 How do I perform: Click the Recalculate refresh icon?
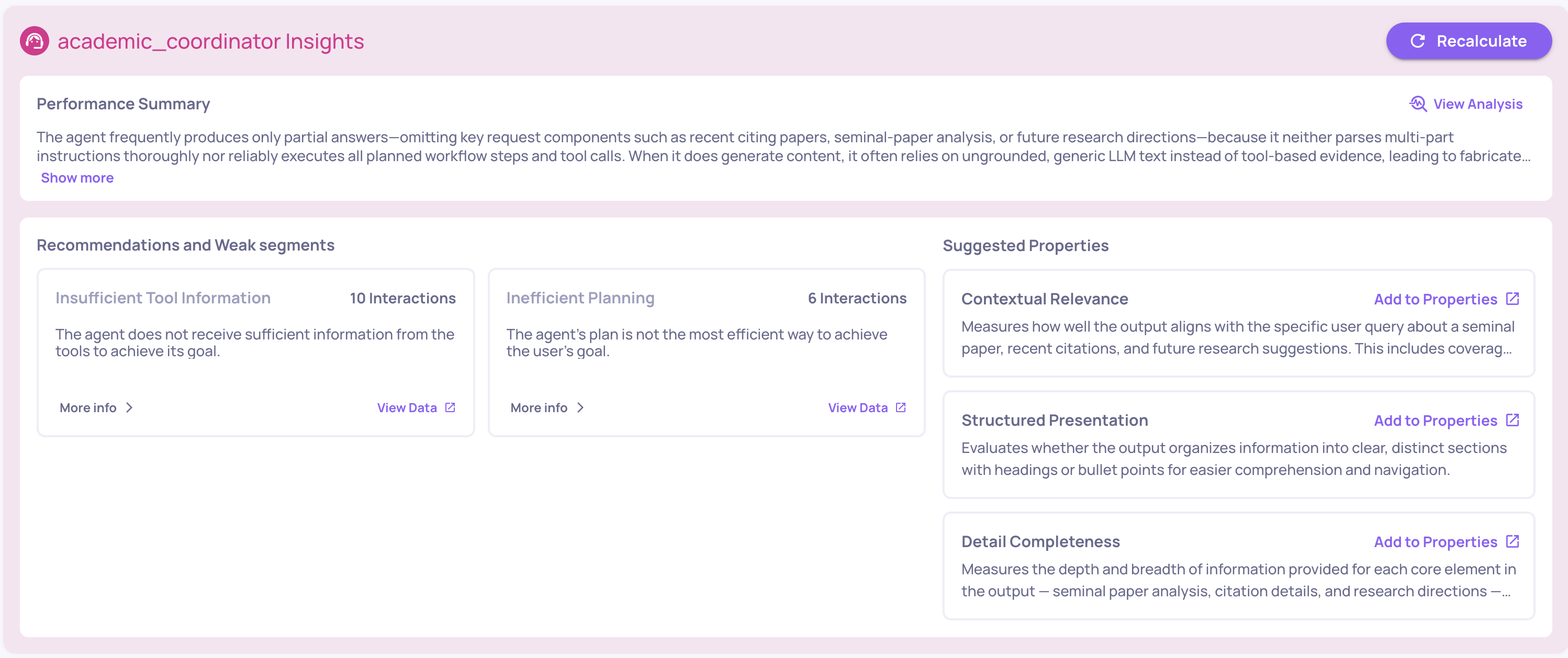click(x=1418, y=41)
